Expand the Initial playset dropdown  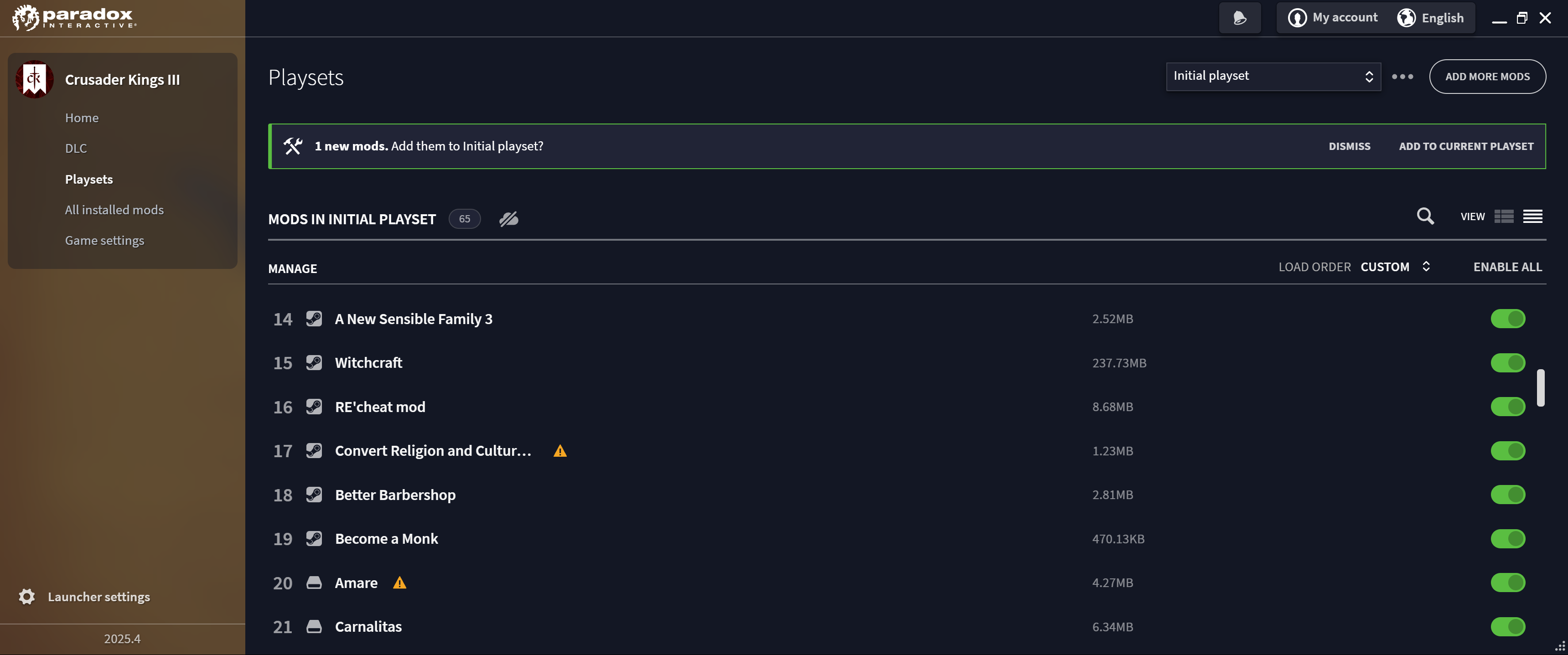pyautogui.click(x=1273, y=76)
